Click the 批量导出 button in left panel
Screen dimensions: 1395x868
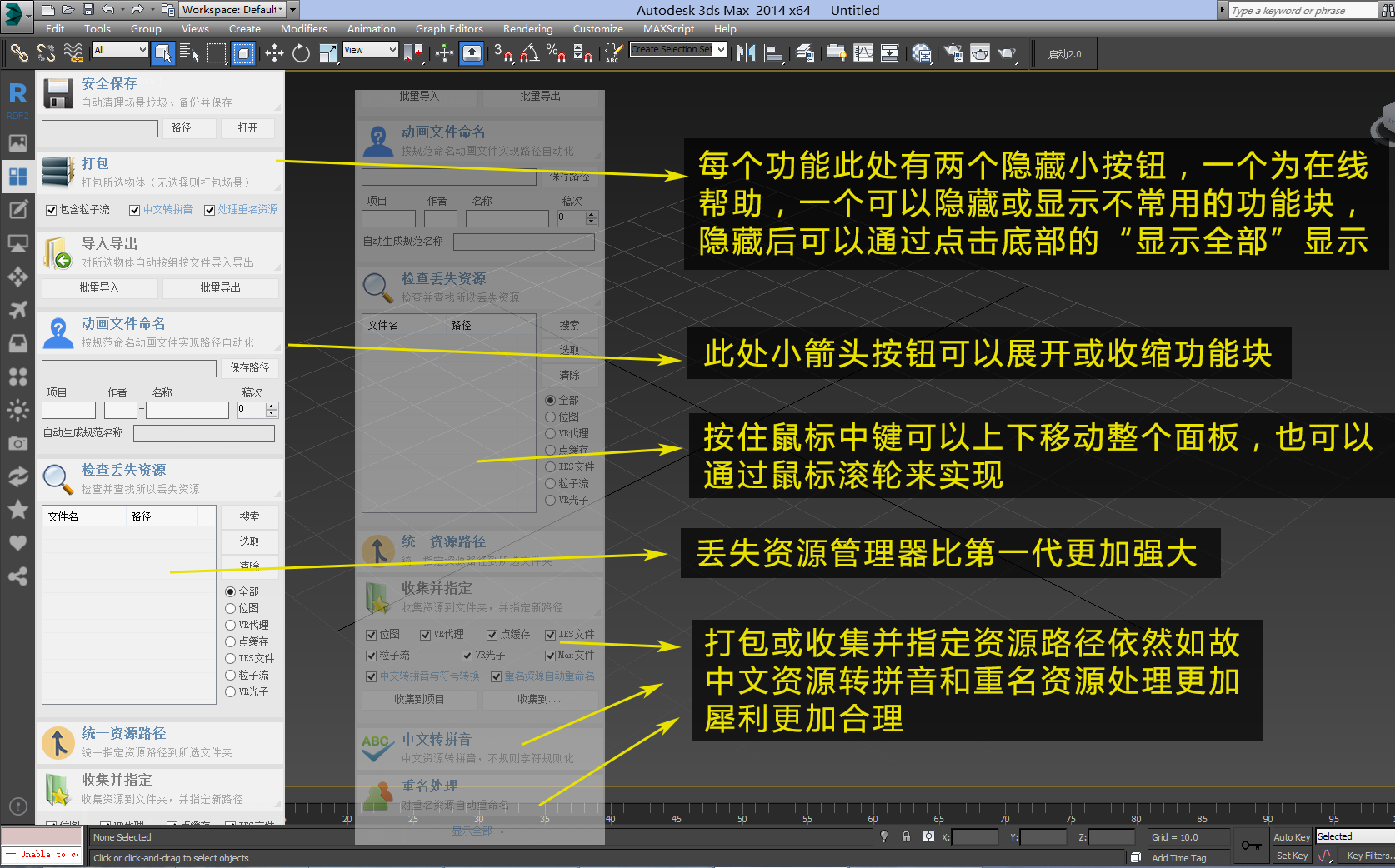pos(220,288)
